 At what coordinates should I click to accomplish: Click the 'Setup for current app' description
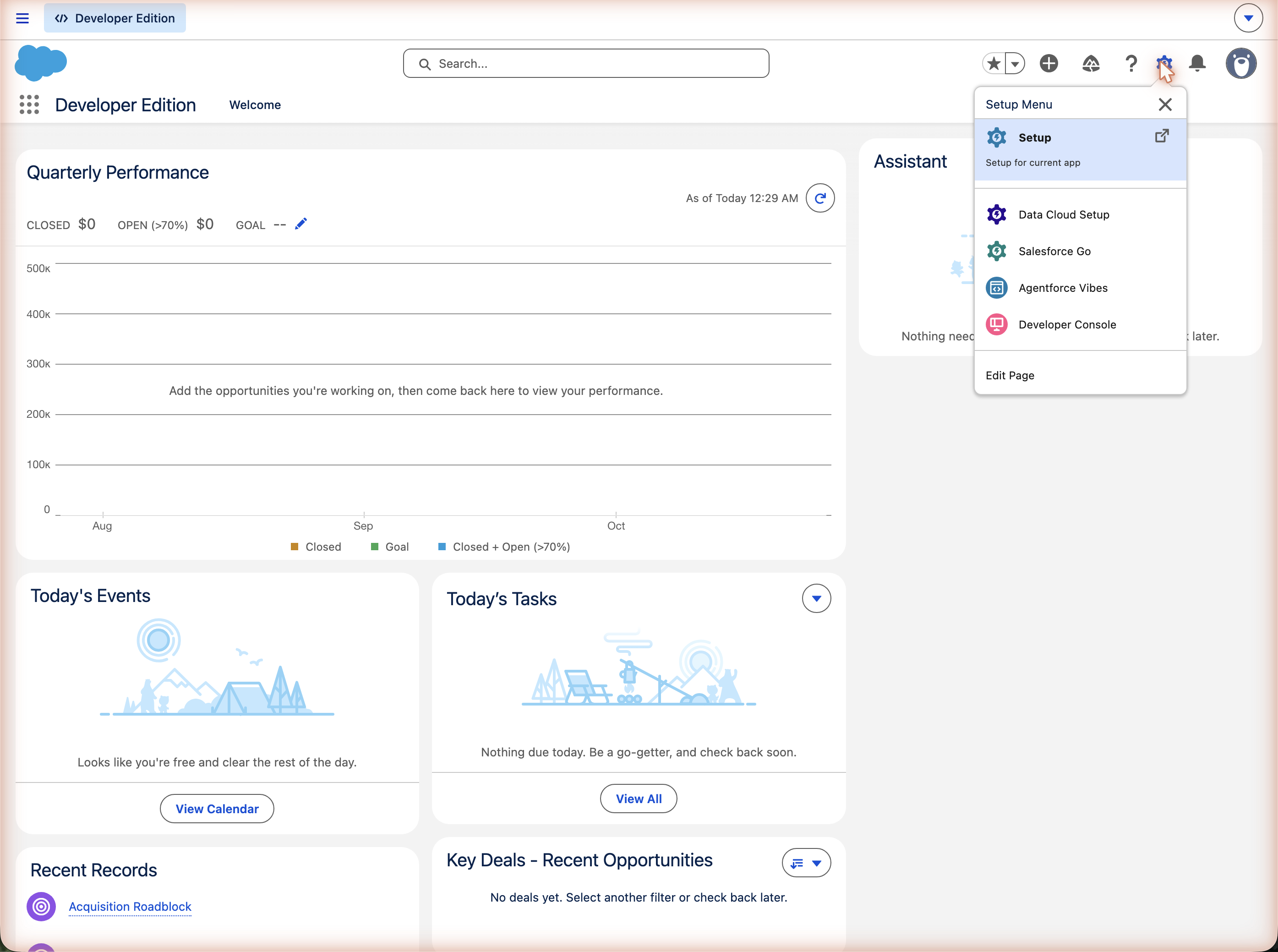coord(1033,163)
